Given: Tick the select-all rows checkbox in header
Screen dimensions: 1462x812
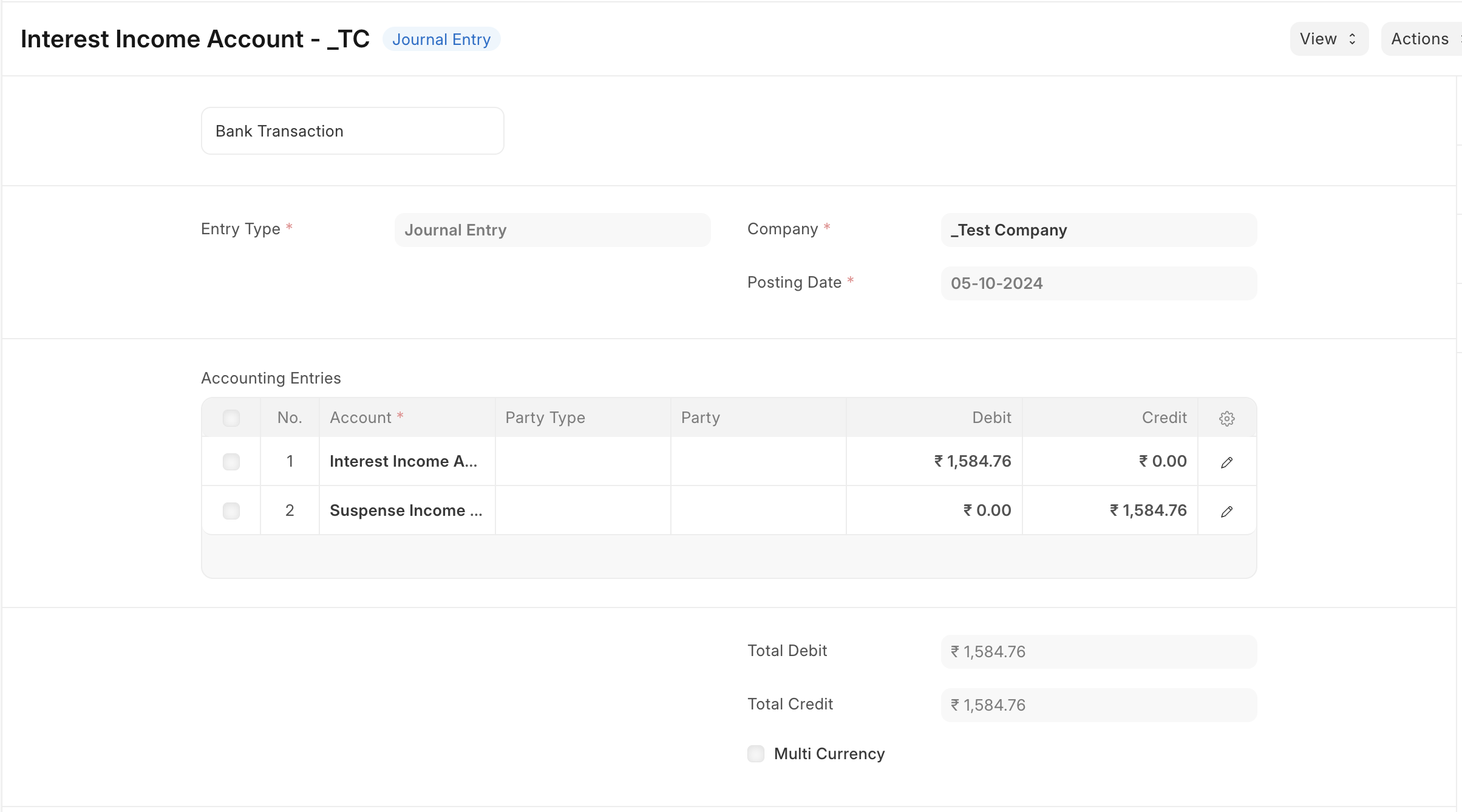Looking at the screenshot, I should point(231,418).
